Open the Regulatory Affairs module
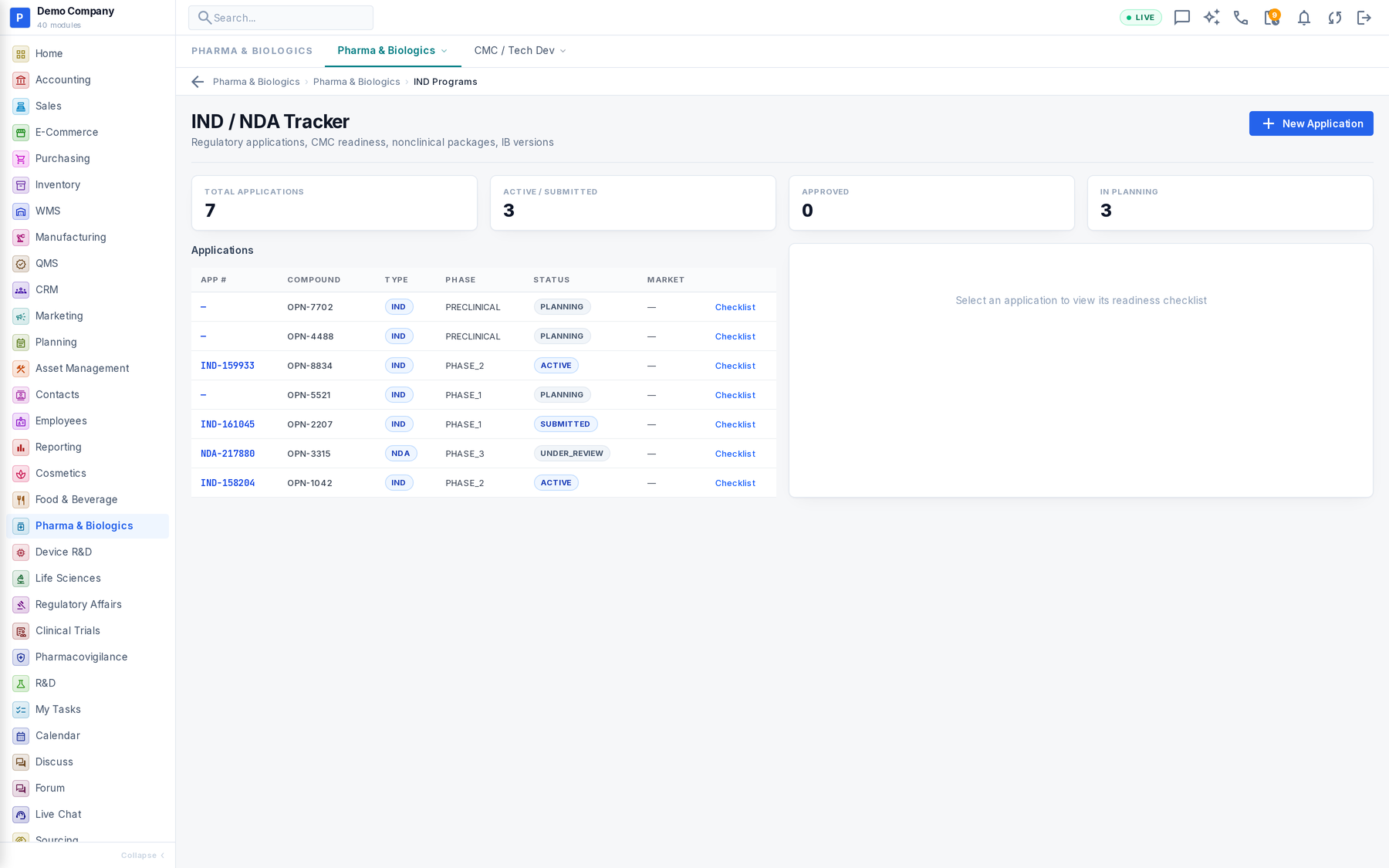 (x=87, y=605)
